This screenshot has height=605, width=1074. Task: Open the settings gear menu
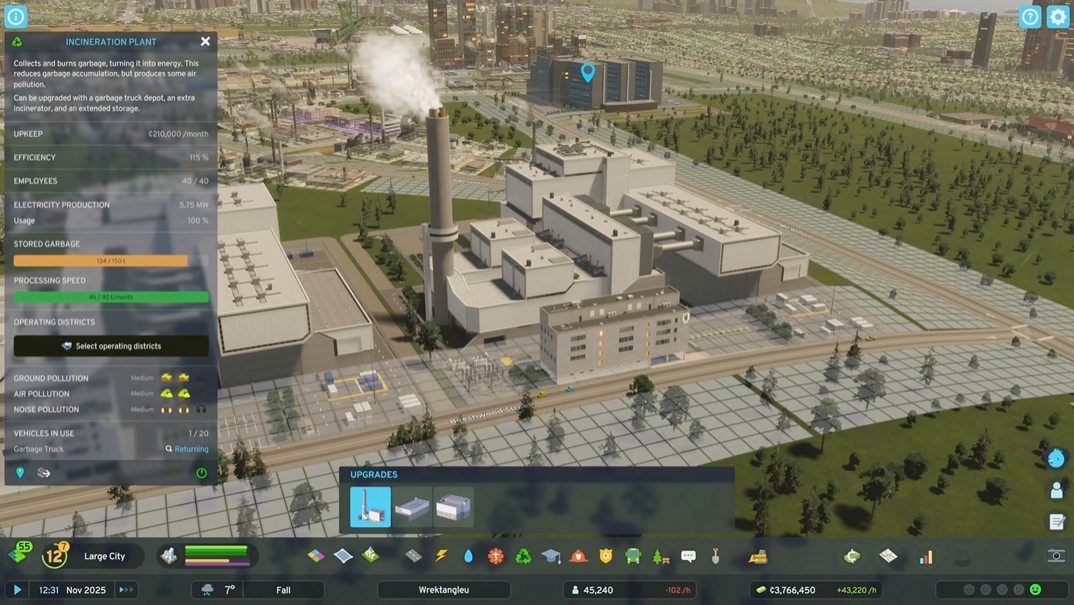[1058, 16]
